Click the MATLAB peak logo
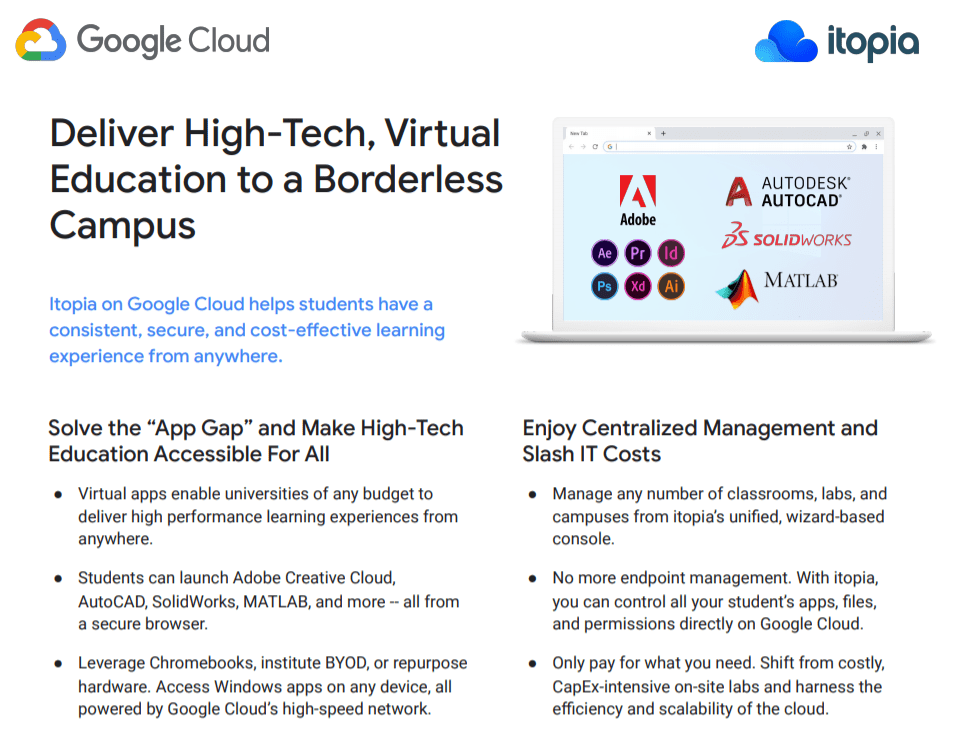Viewport: 964px width, 753px height. pos(737,288)
